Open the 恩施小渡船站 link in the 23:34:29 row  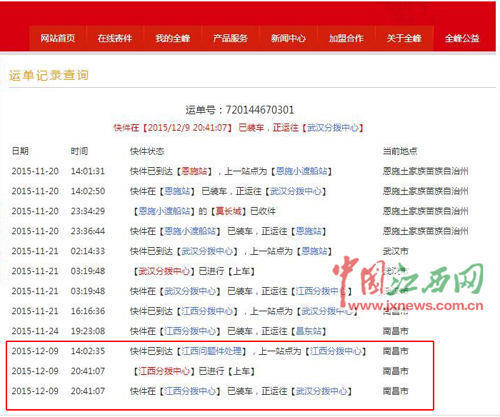tap(164, 211)
